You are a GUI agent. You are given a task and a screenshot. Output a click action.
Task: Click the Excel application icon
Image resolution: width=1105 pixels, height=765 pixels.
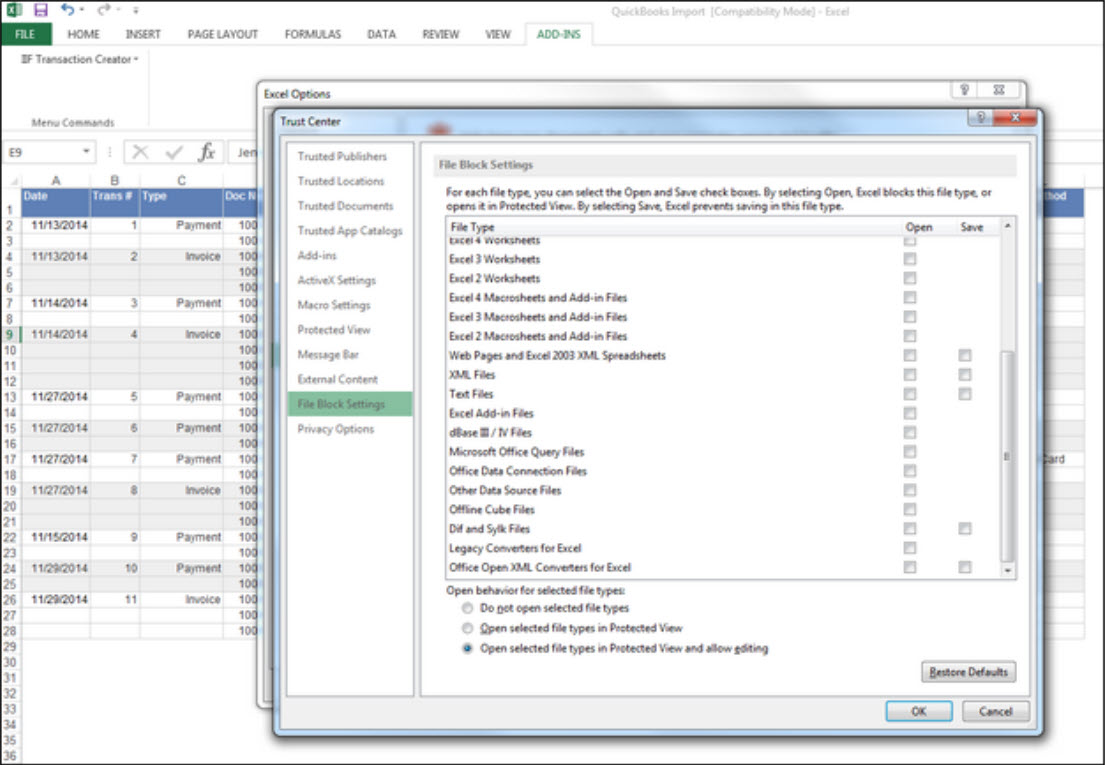point(14,10)
